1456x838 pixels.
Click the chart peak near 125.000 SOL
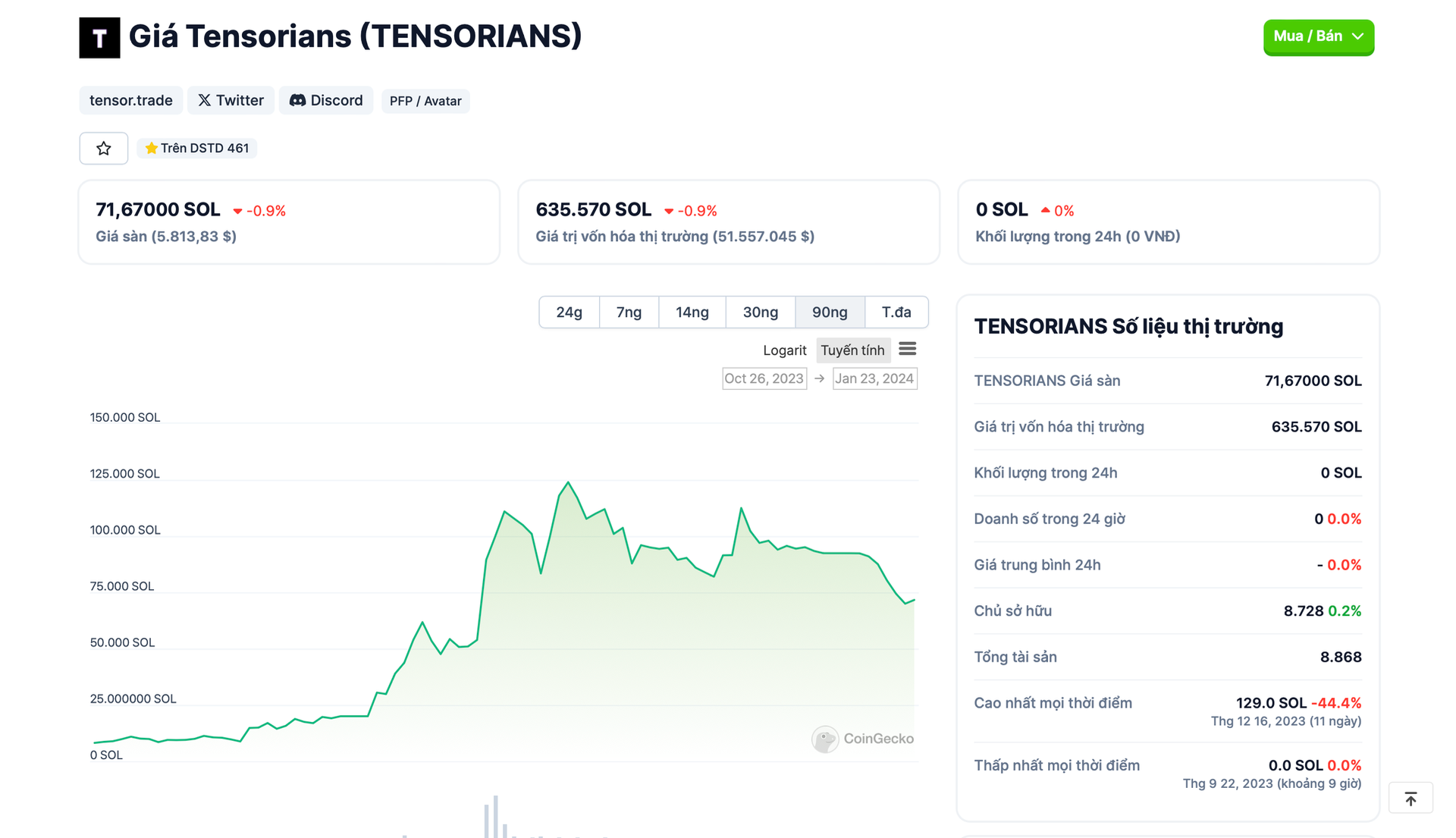tap(568, 482)
